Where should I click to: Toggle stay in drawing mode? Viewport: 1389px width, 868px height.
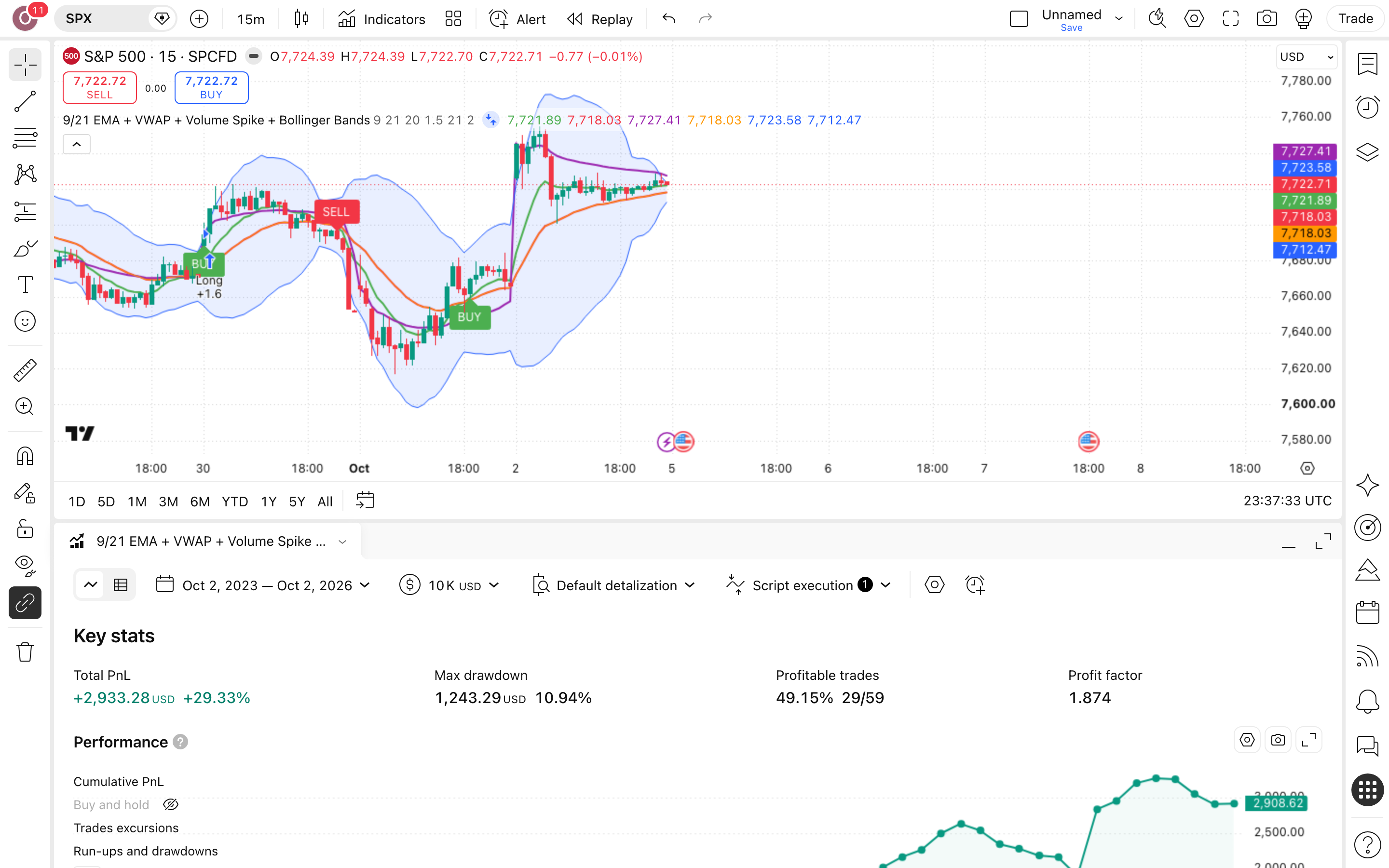tap(25, 493)
